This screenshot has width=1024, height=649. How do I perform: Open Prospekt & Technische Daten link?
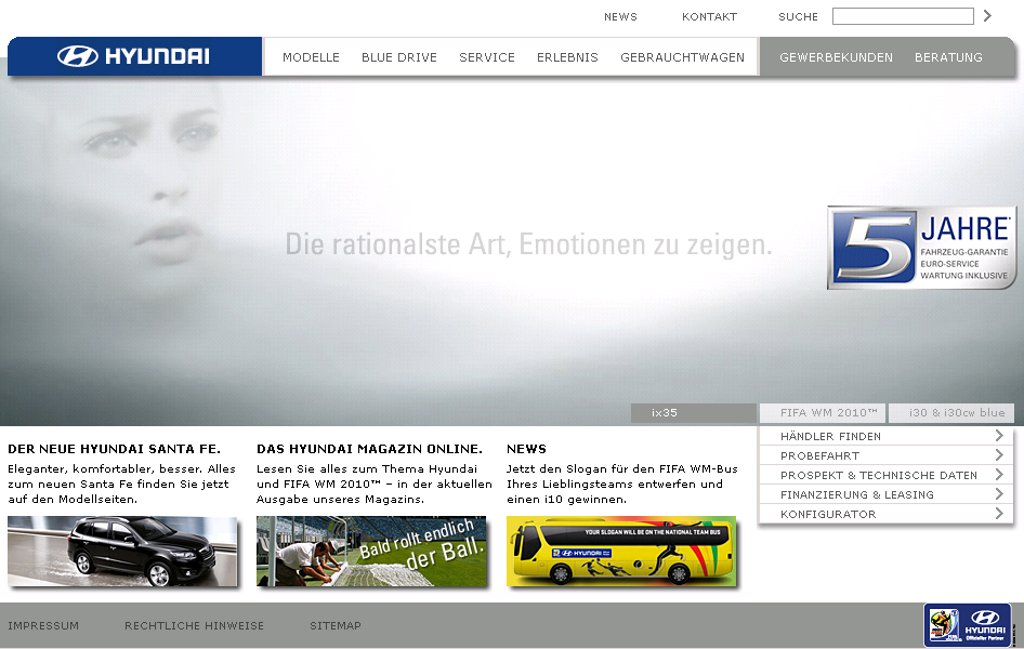point(878,475)
